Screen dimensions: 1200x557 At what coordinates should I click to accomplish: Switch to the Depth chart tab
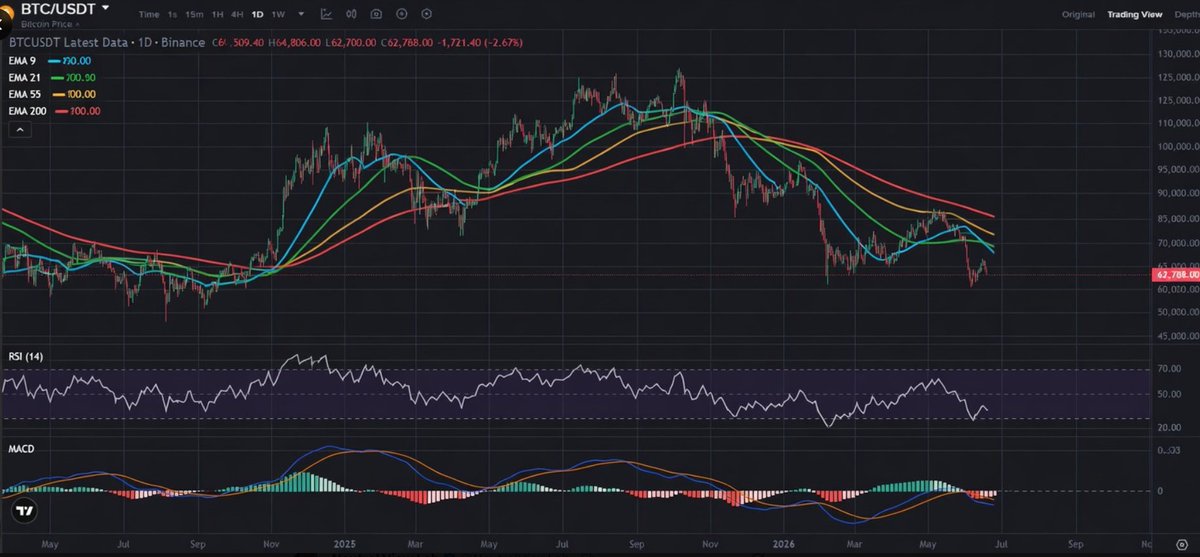pos(1186,15)
